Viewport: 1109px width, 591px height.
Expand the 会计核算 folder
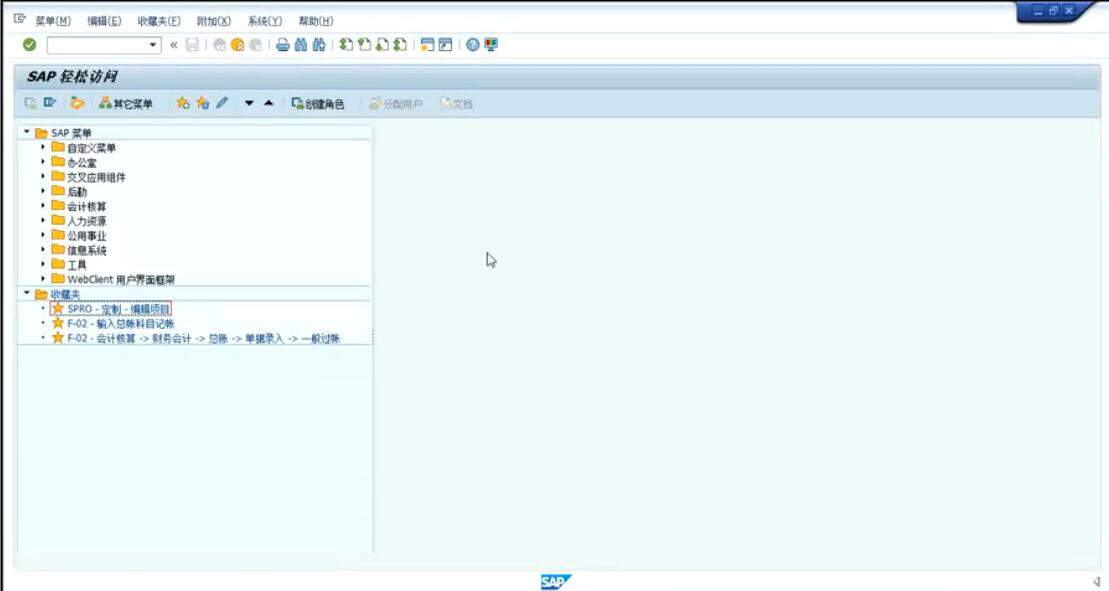pos(44,206)
